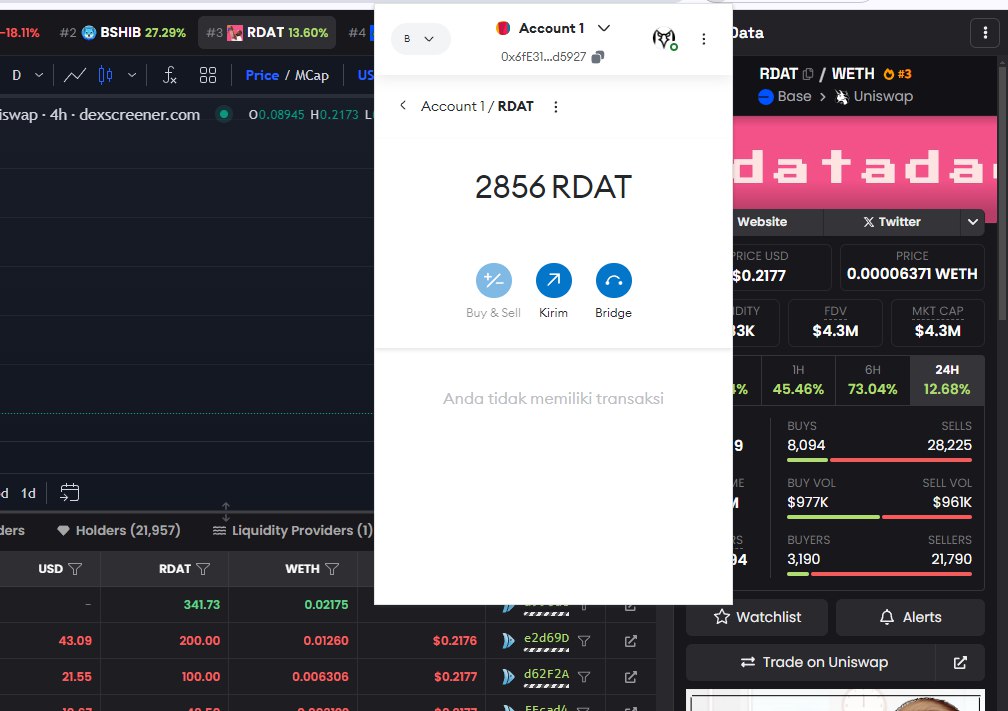Select 6H change tab
The height and width of the screenshot is (711, 1008).
[x=872, y=380]
